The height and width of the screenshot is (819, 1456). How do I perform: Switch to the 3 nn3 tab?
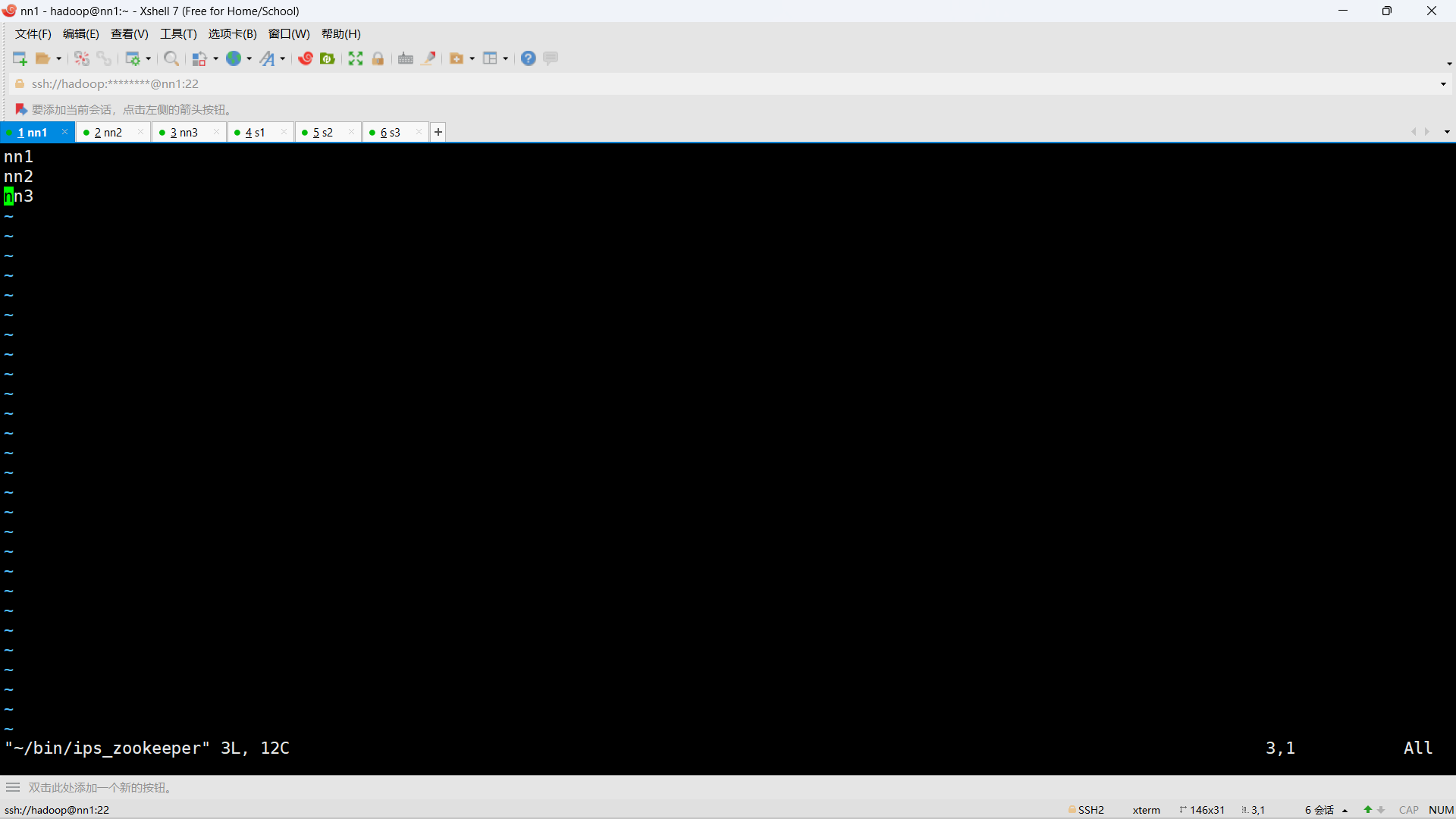point(184,133)
